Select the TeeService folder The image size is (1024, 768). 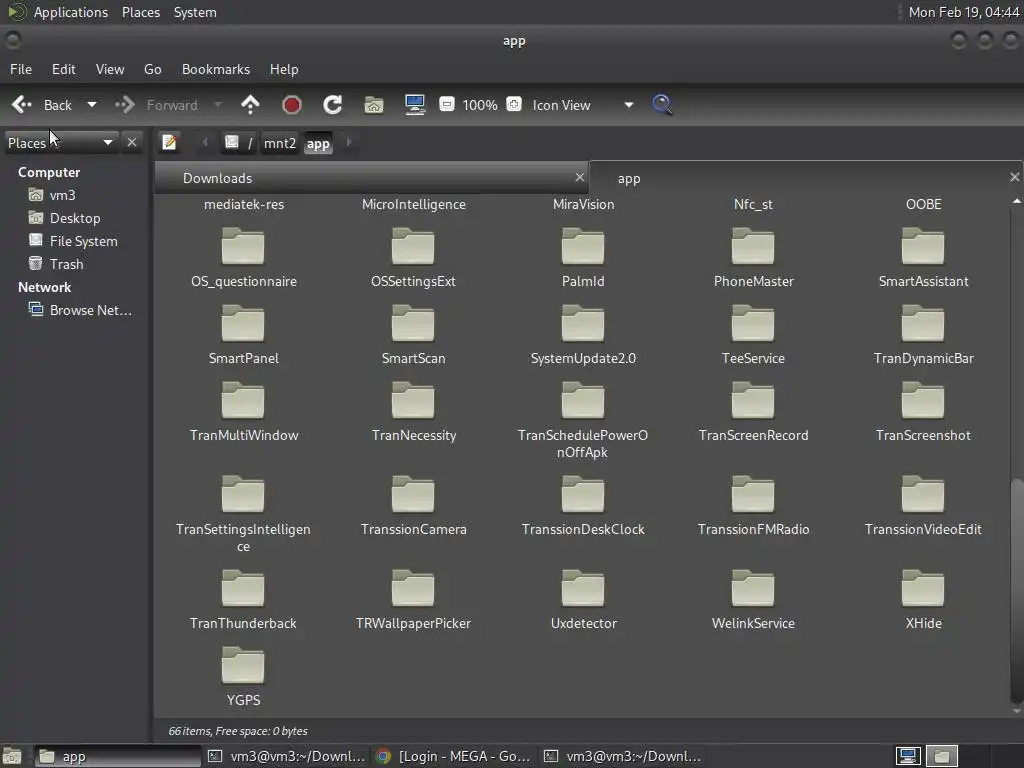pyautogui.click(x=753, y=334)
